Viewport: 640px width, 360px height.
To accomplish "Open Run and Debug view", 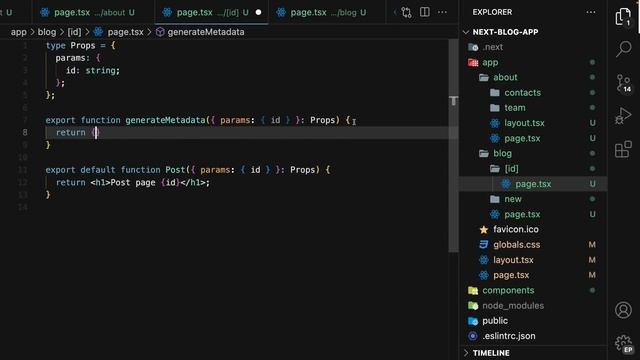I will (623, 116).
